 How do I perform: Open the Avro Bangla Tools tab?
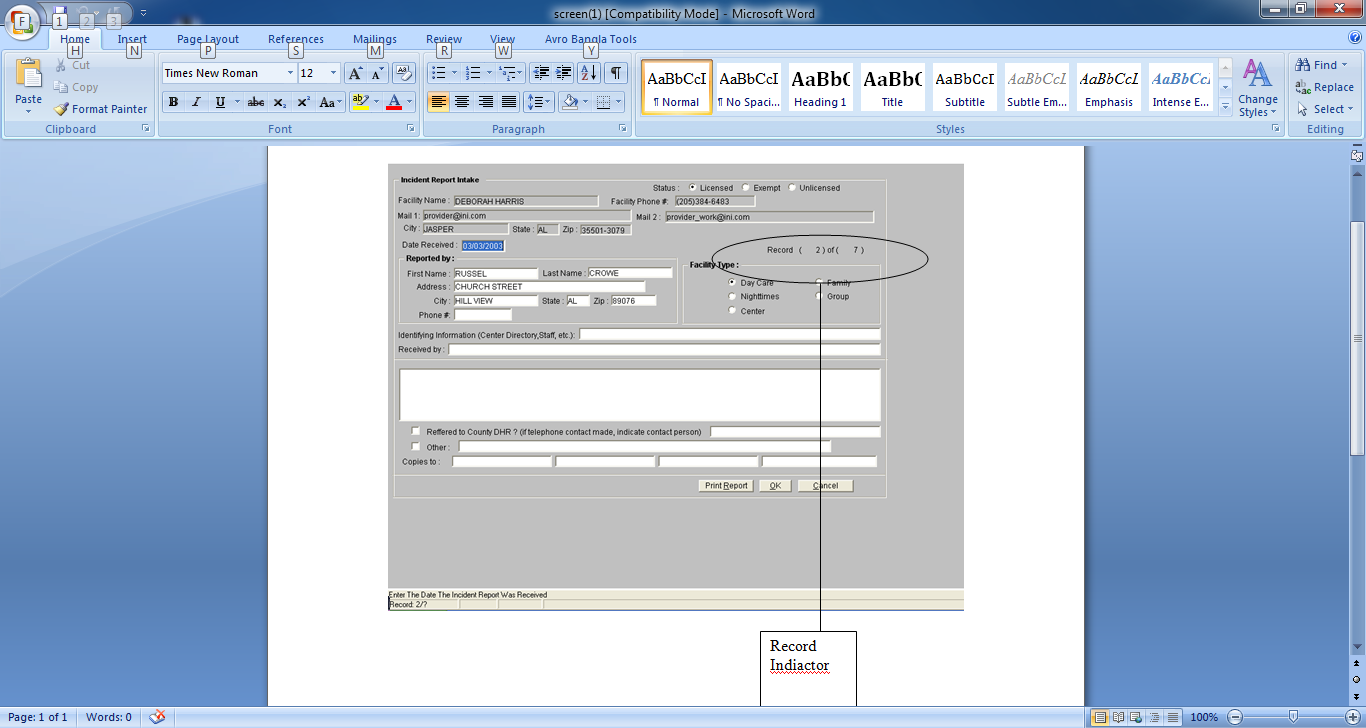591,39
